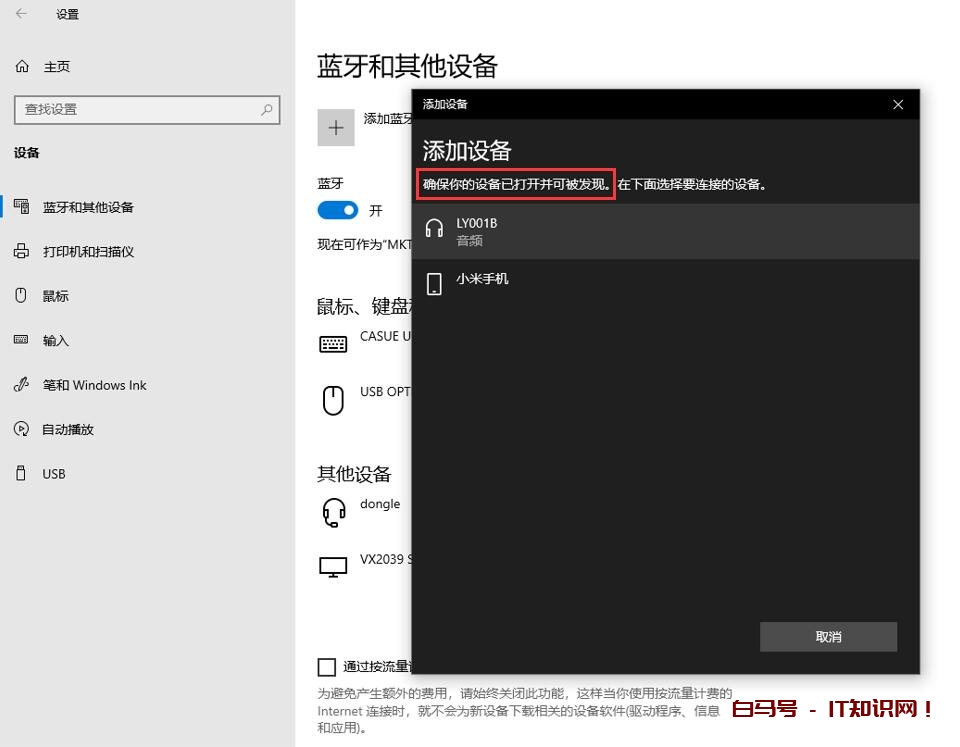
Task: Close the 添加设备 dialog
Action: (897, 105)
